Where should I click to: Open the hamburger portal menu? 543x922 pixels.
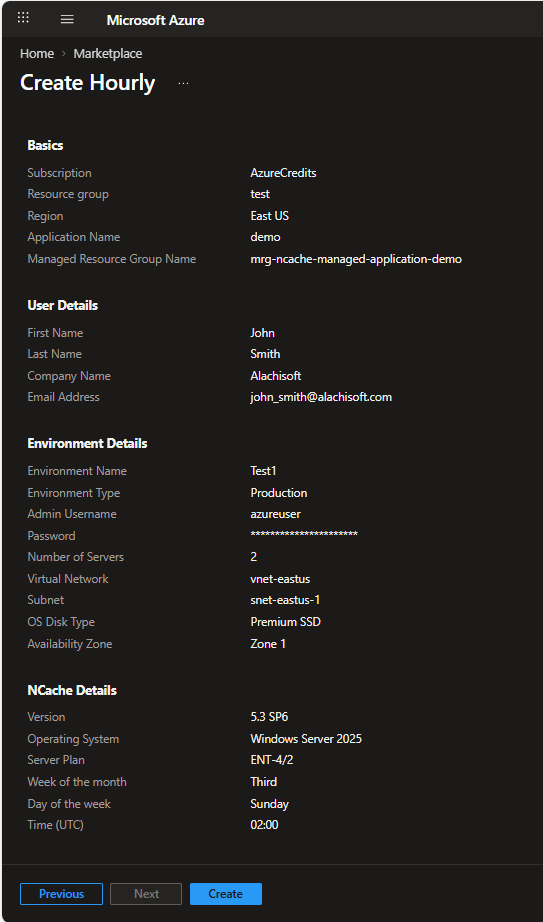coord(67,19)
